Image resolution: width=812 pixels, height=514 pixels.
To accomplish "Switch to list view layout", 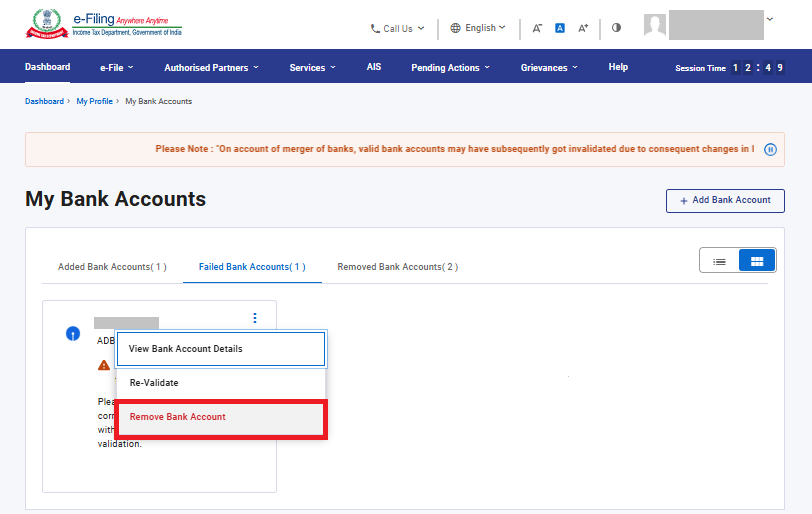I will (719, 261).
